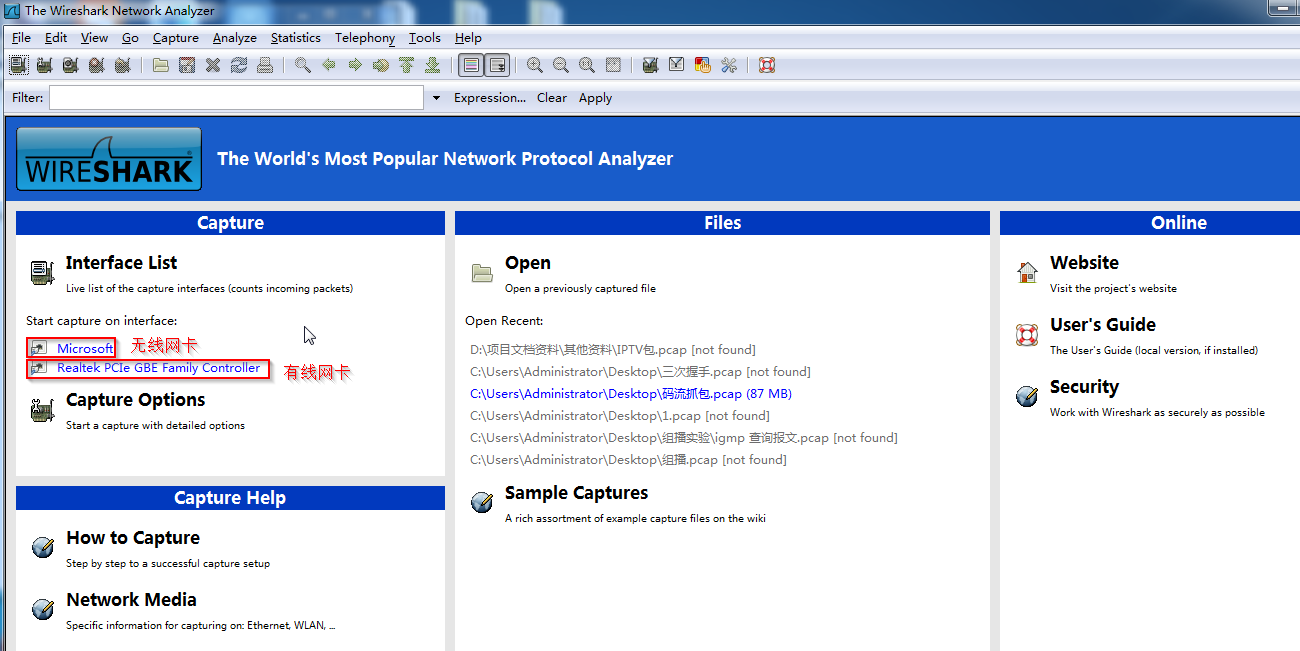This screenshot has height=651, width=1300.
Task: Close the capture file X icon
Action: click(213, 65)
